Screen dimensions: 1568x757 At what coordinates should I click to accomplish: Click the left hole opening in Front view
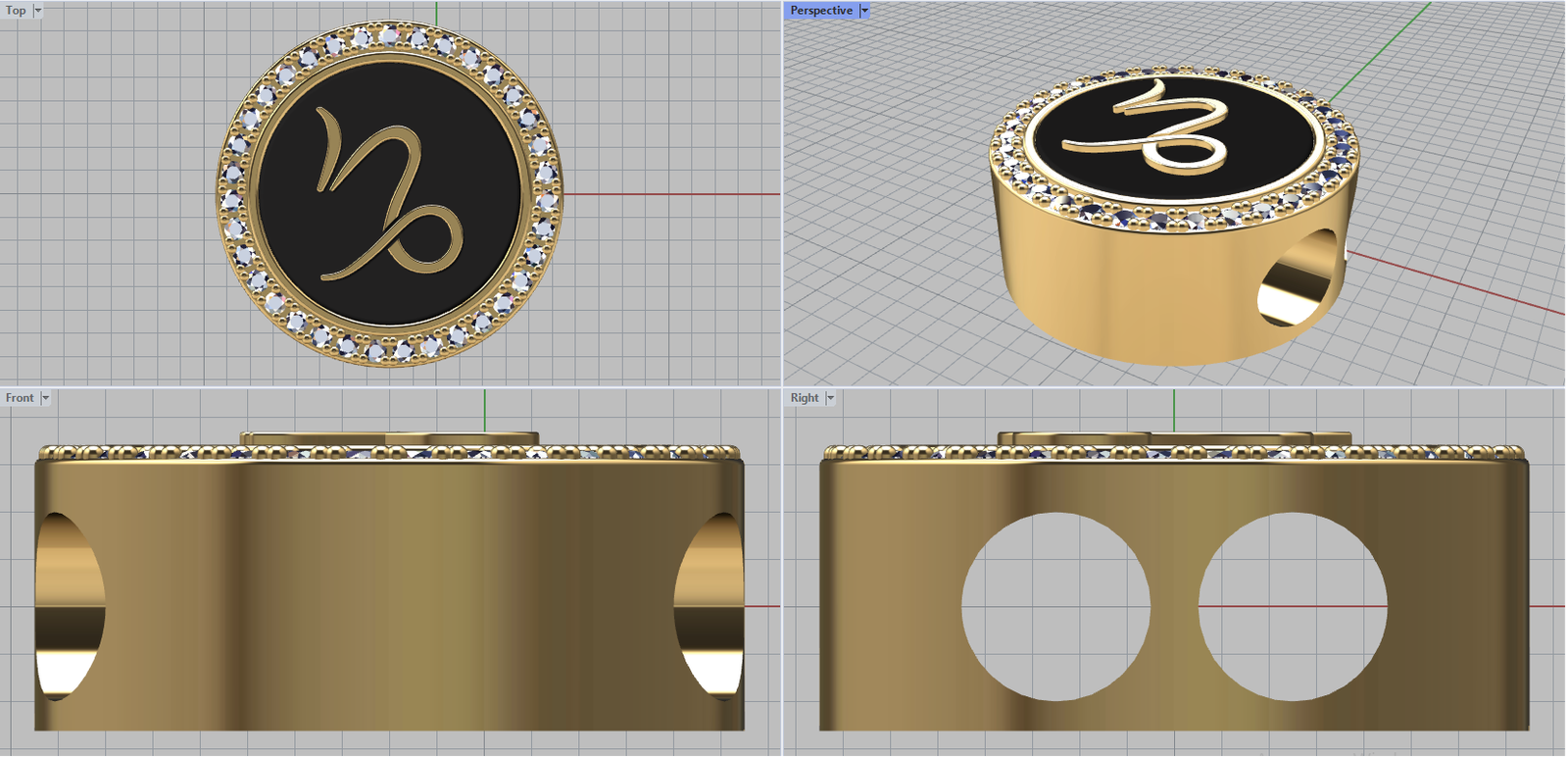pyautogui.click(x=67, y=606)
